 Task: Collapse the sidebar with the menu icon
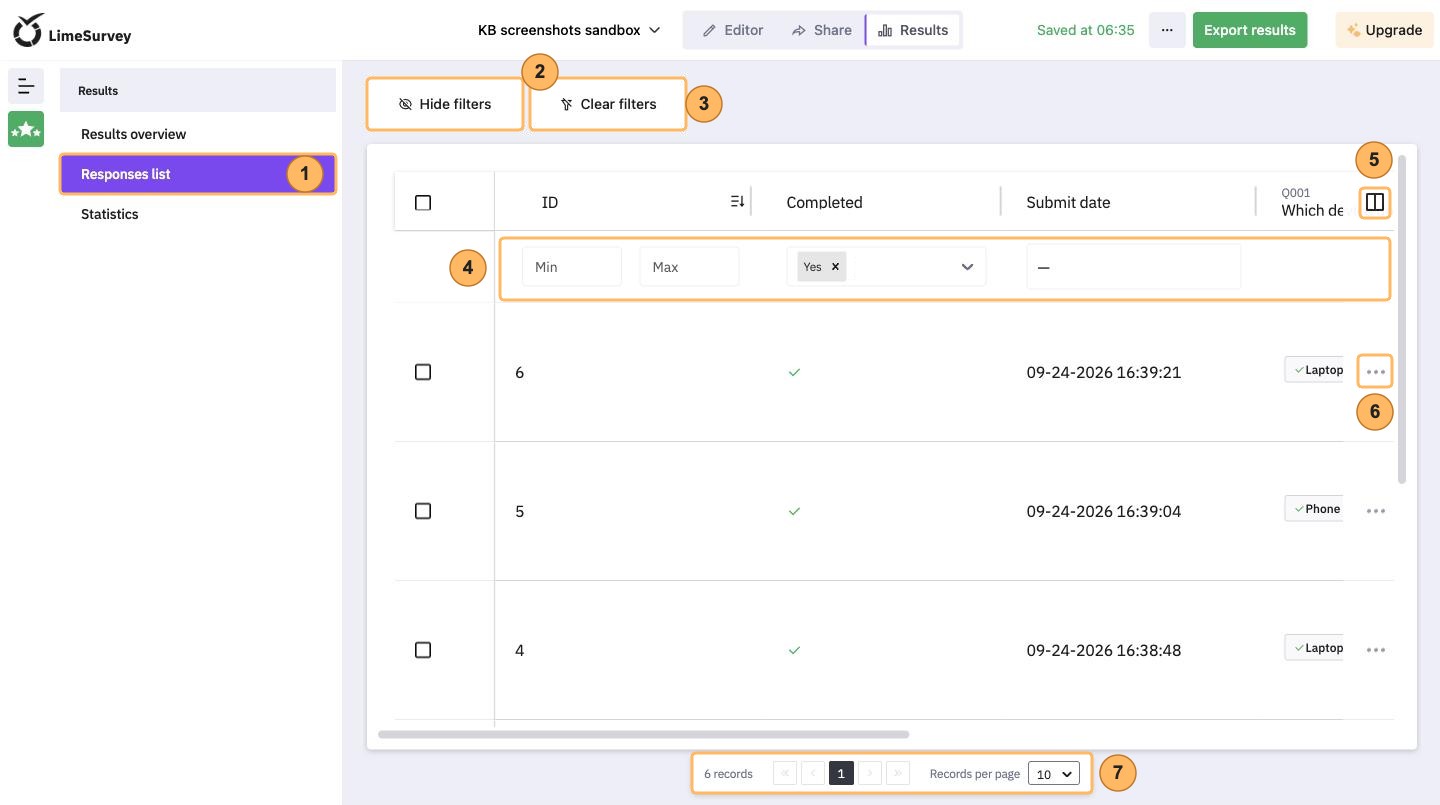[26, 86]
